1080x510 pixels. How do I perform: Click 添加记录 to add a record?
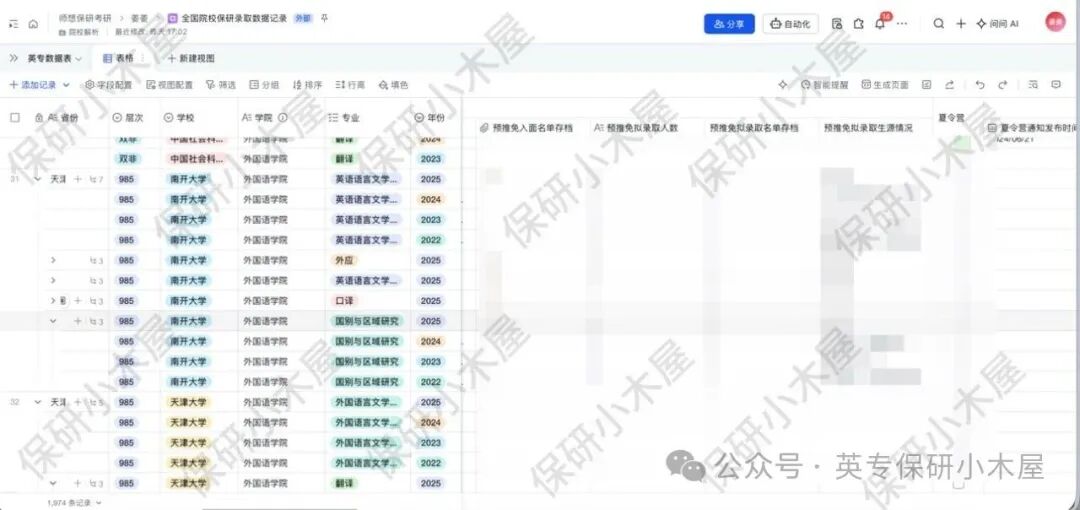(33, 85)
